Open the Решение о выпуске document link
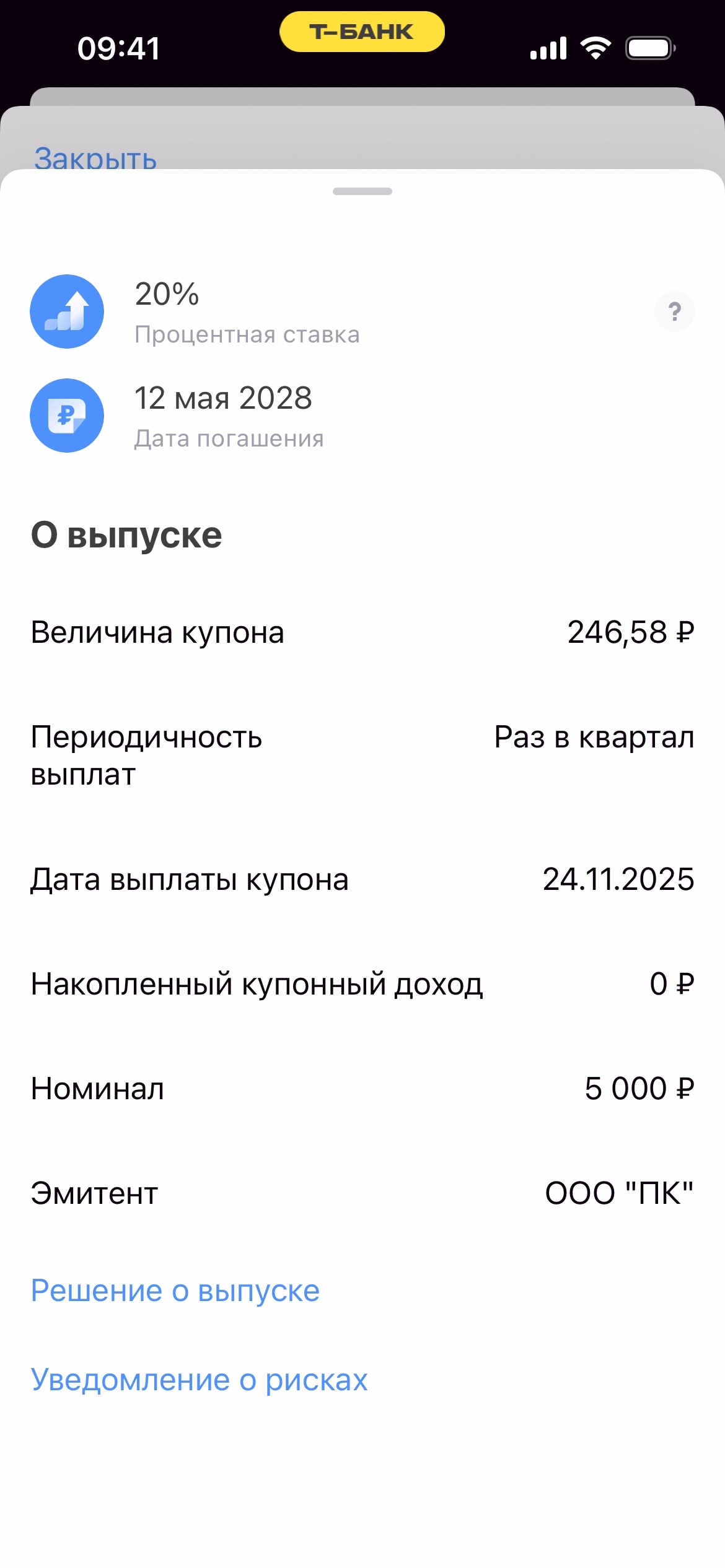Image resolution: width=725 pixels, height=1568 pixels. 175,1291
